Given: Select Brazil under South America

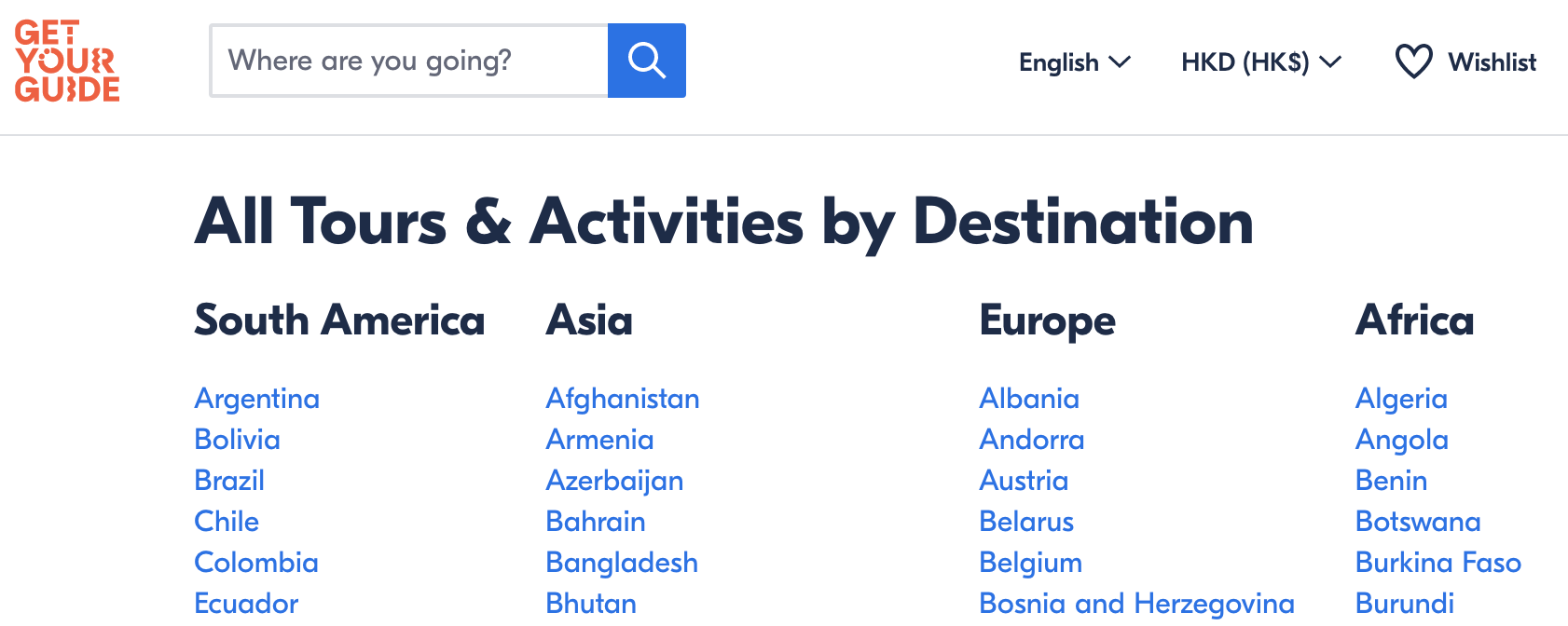Looking at the screenshot, I should (x=229, y=481).
